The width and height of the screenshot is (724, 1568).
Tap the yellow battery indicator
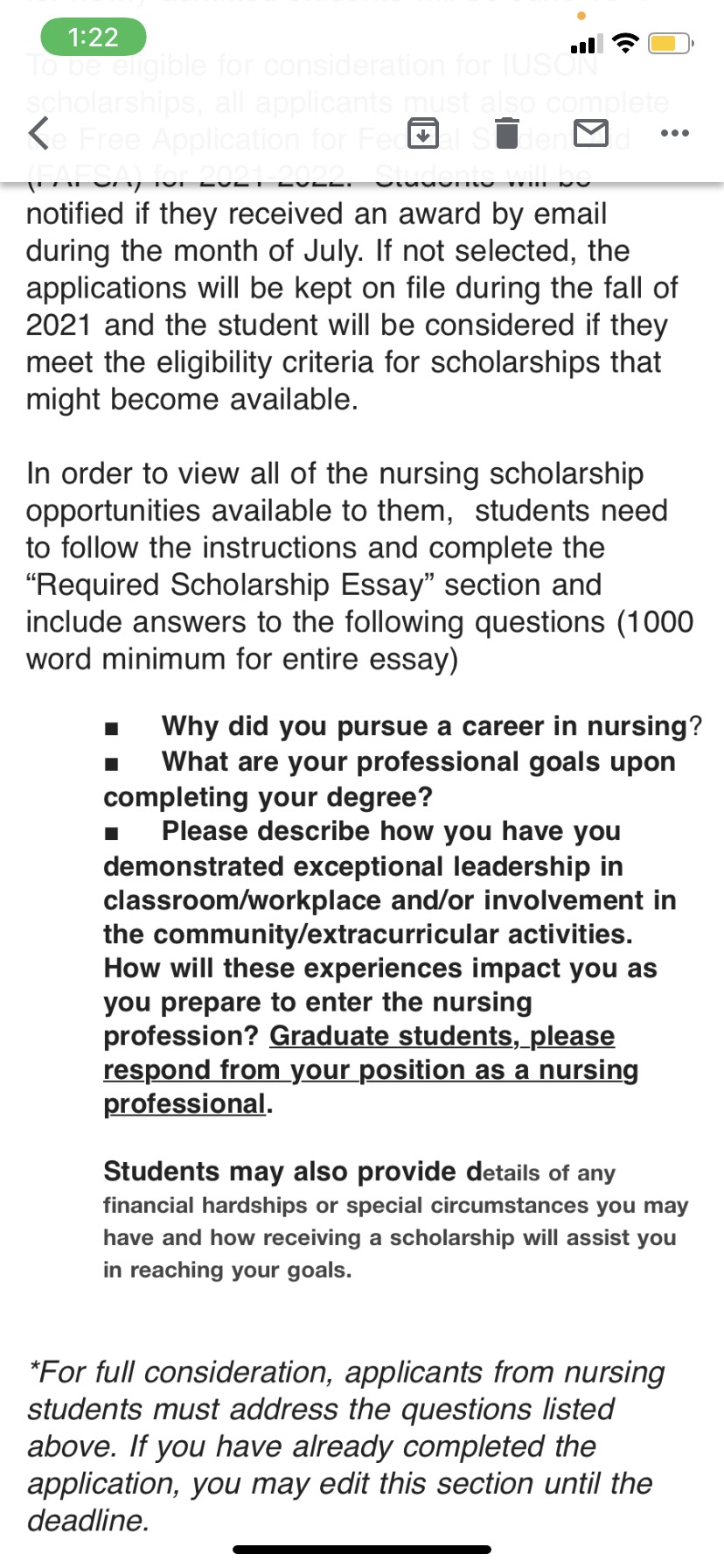pos(670,43)
